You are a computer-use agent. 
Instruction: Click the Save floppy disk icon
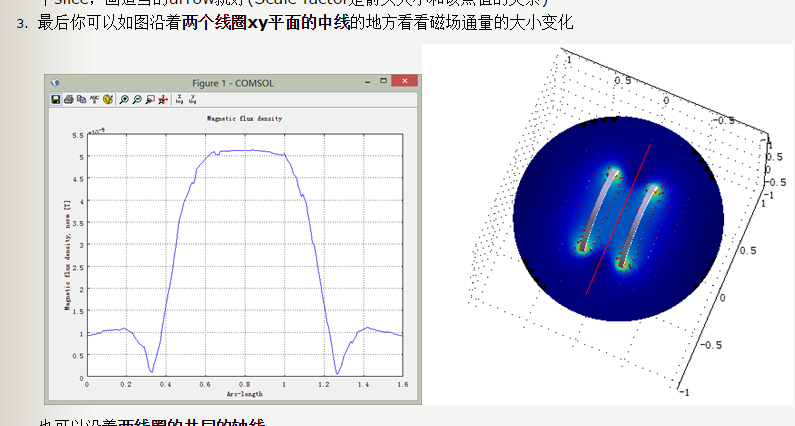(x=56, y=99)
